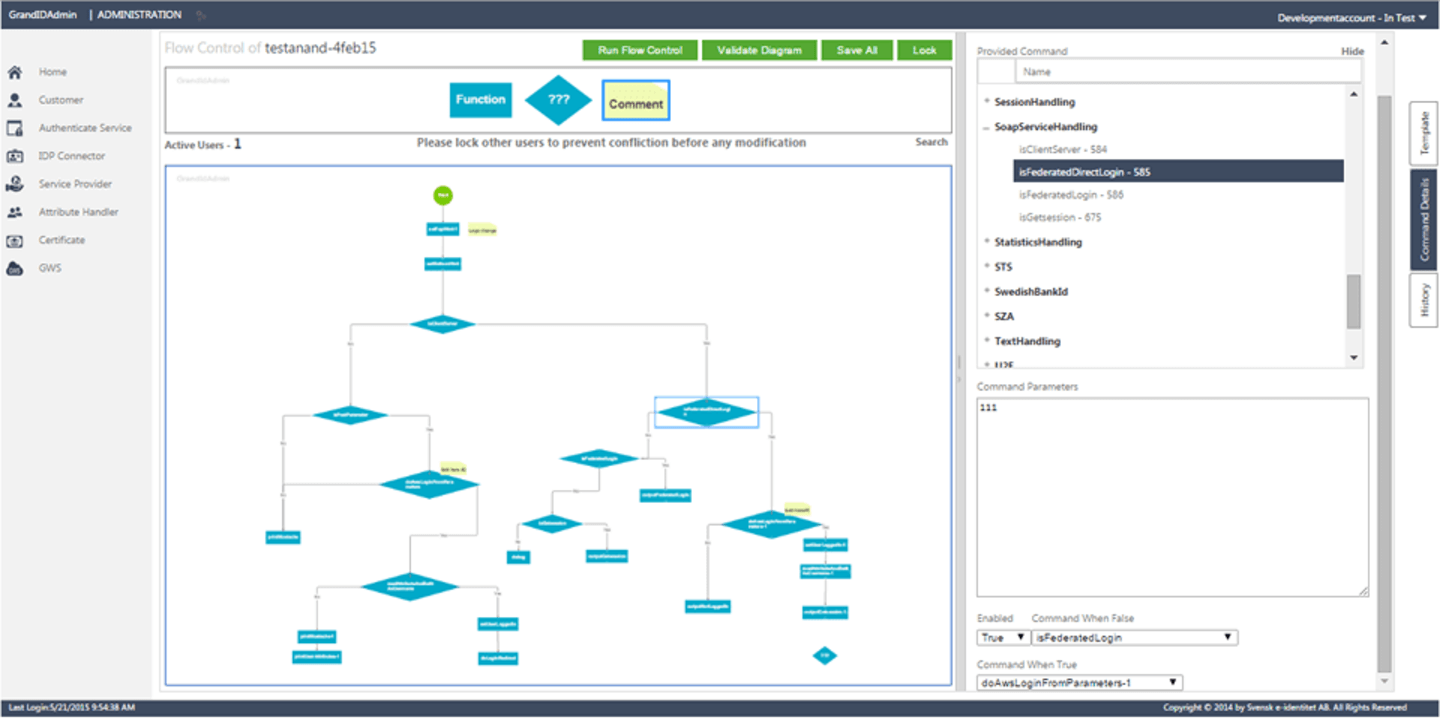Click the command tree scrollbar up arrow
The height and width of the screenshot is (720, 1440).
click(1354, 94)
